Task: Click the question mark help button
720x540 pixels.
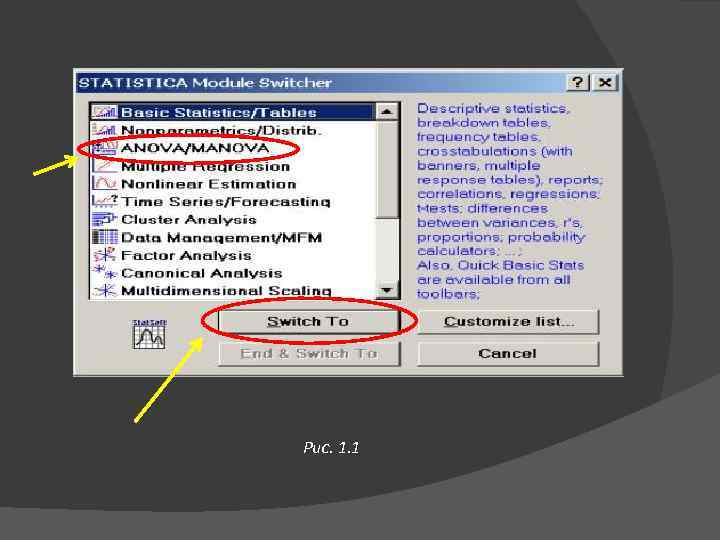Action: (578, 83)
